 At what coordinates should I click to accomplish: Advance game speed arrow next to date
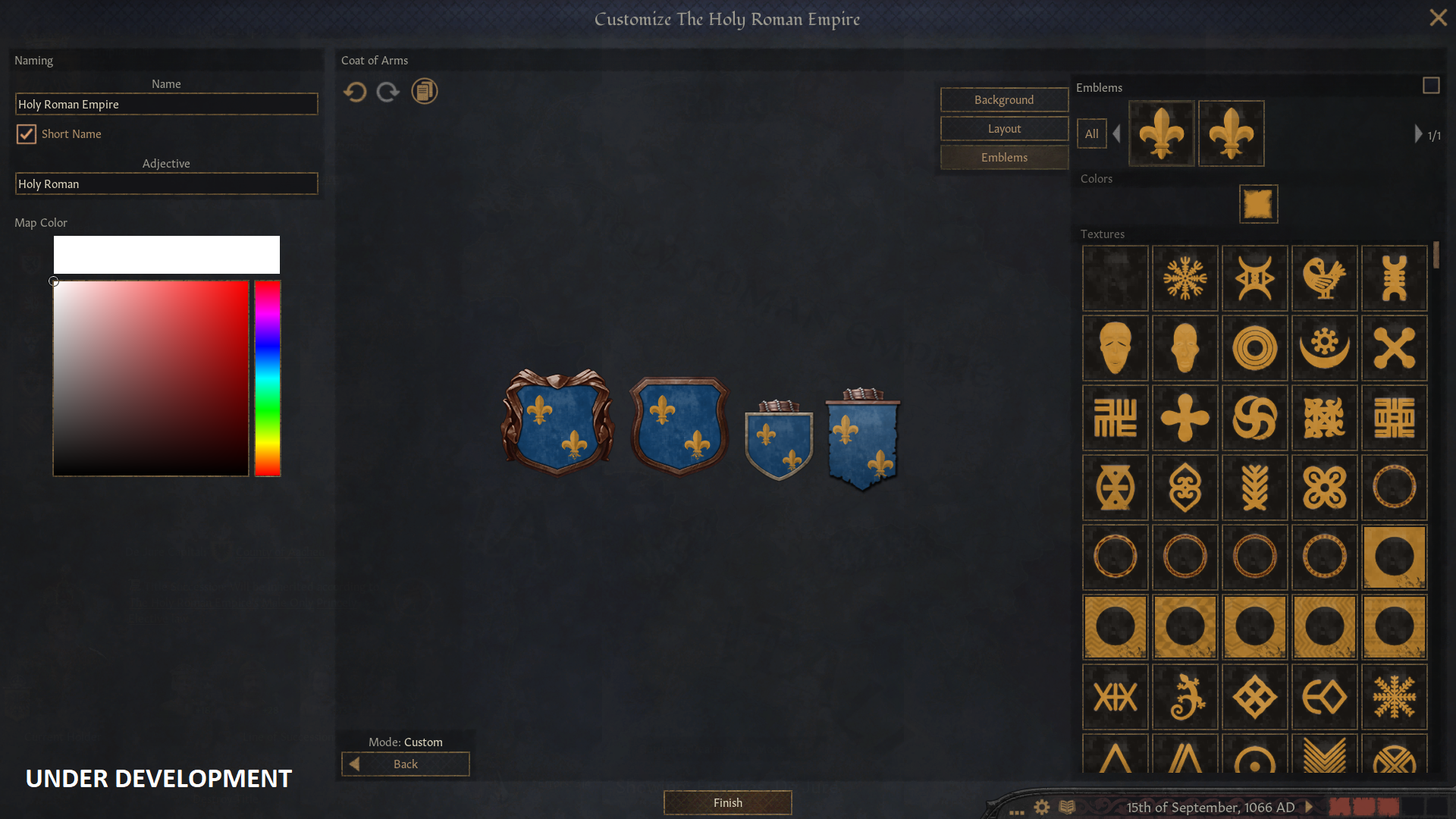(1308, 807)
